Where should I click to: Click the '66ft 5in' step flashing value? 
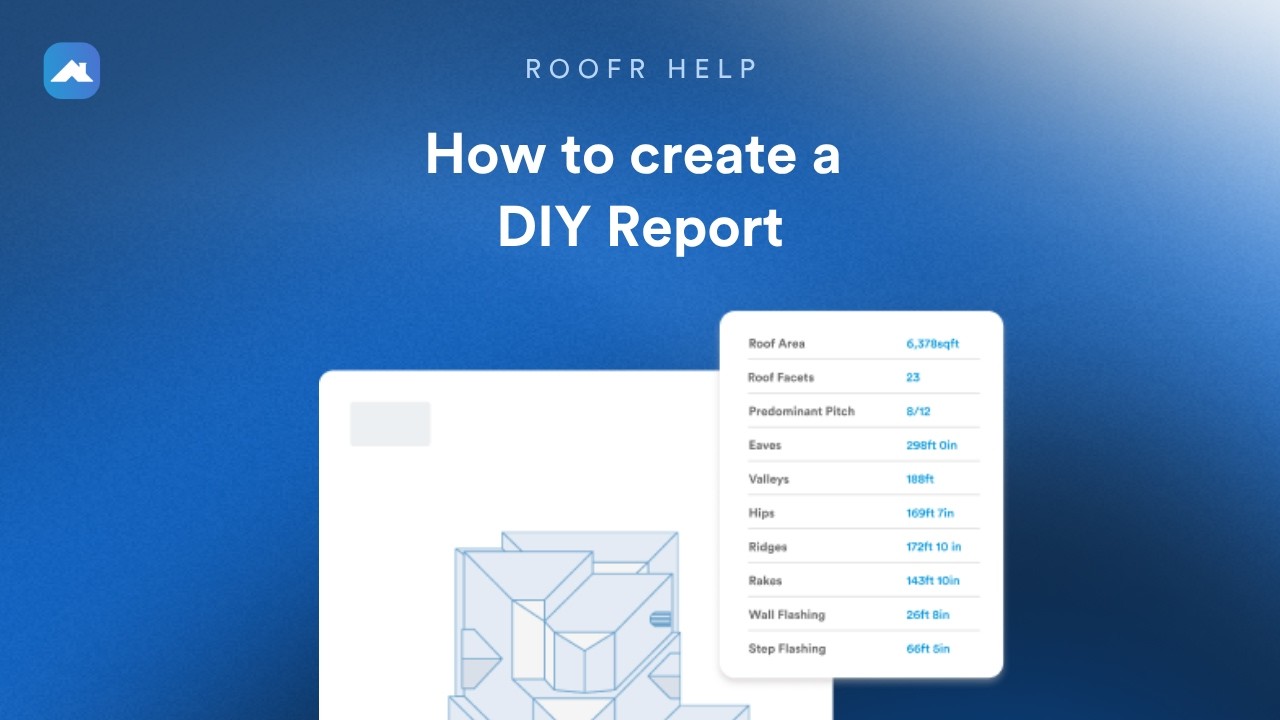[928, 649]
